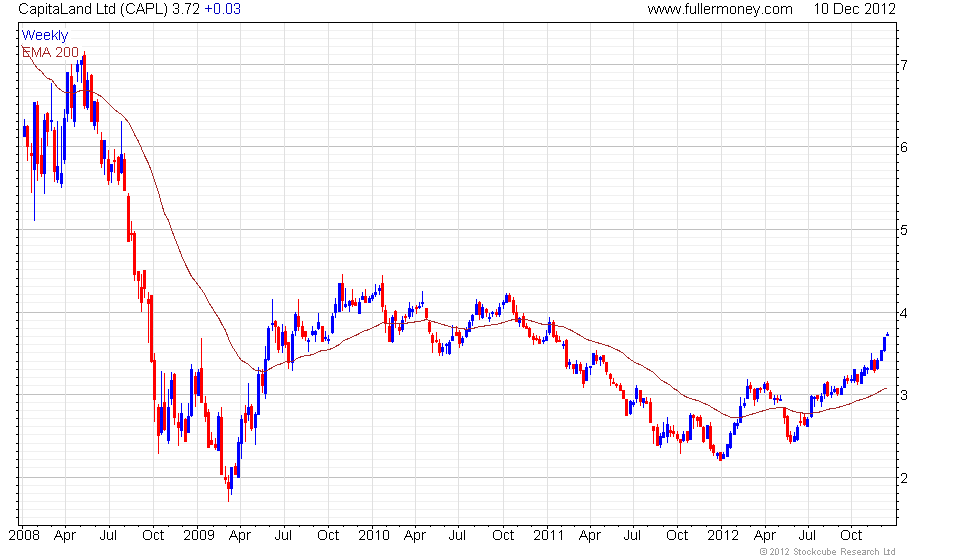
Task: Click the price axis label 2
Action: click(x=904, y=478)
